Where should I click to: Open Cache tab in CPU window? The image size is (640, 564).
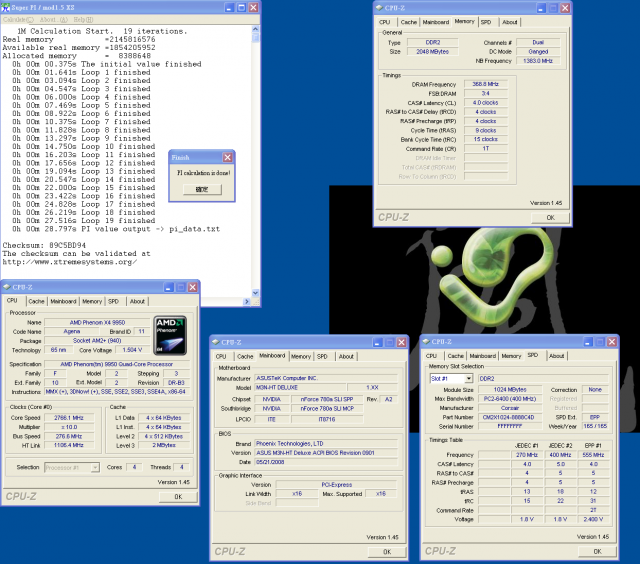click(x=36, y=301)
